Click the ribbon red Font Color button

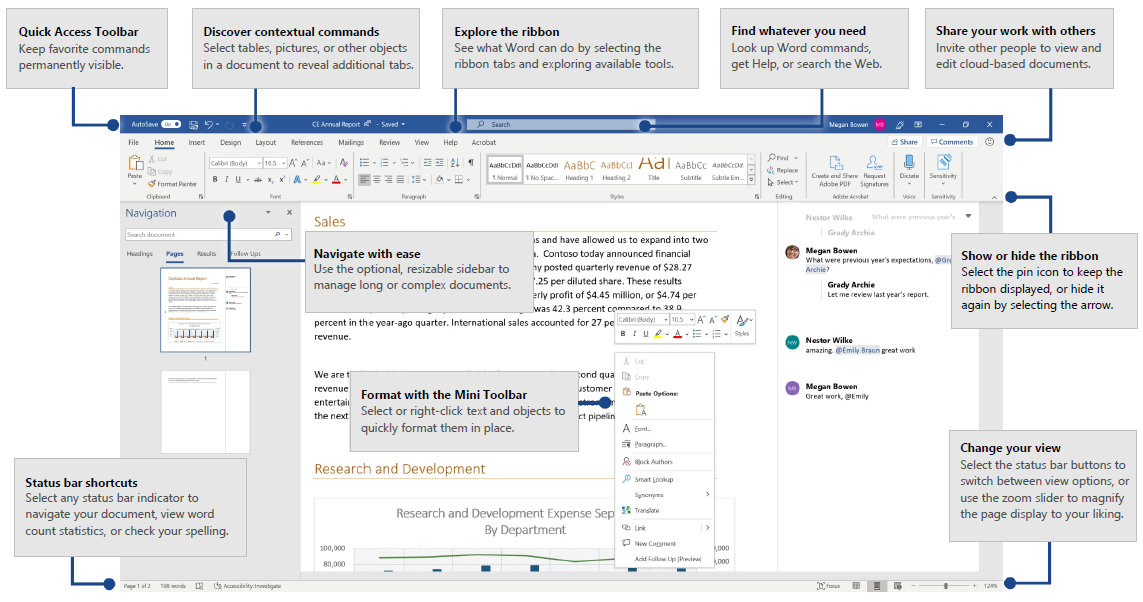pos(336,179)
